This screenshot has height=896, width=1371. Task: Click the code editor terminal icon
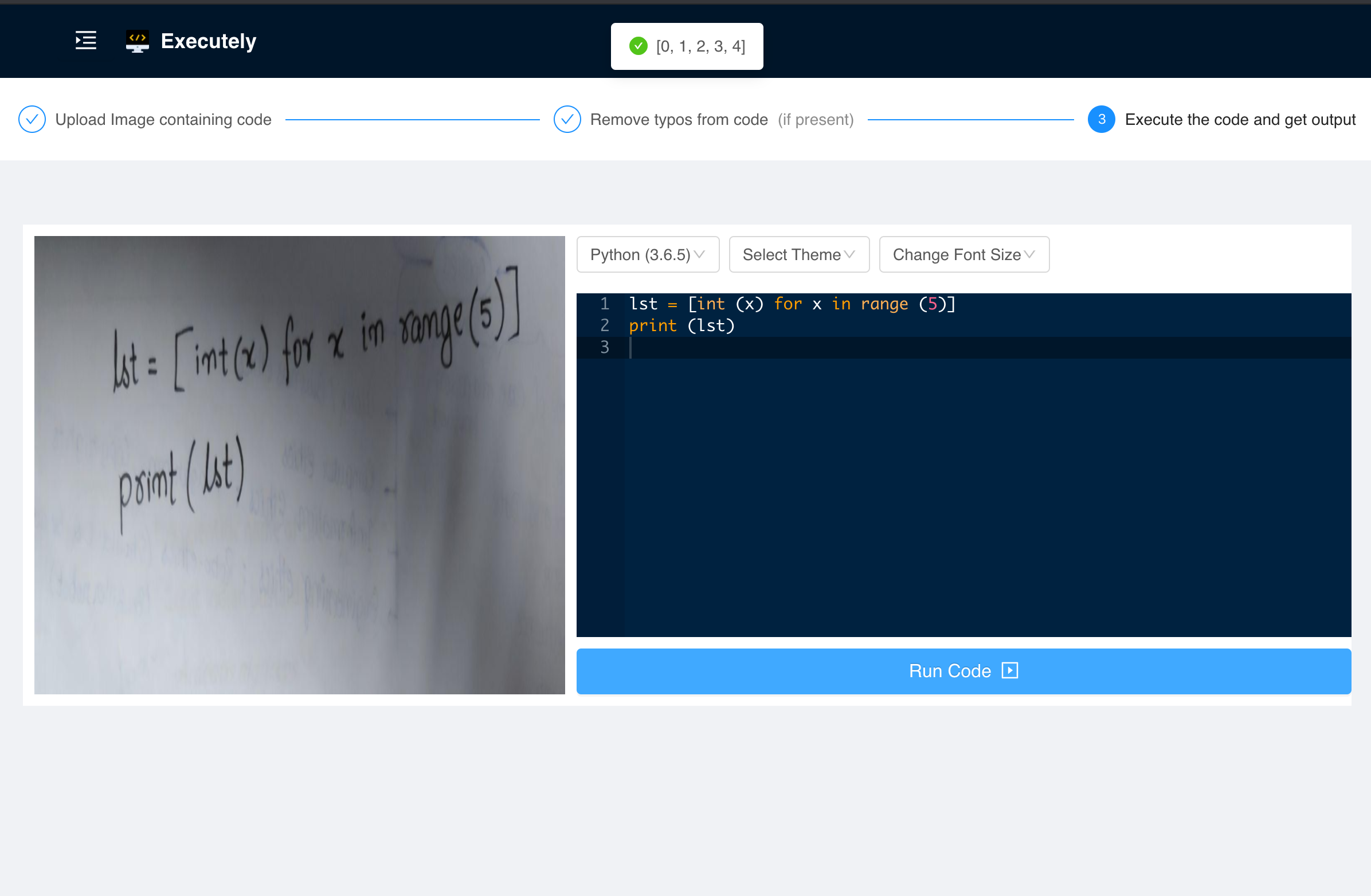point(136,41)
